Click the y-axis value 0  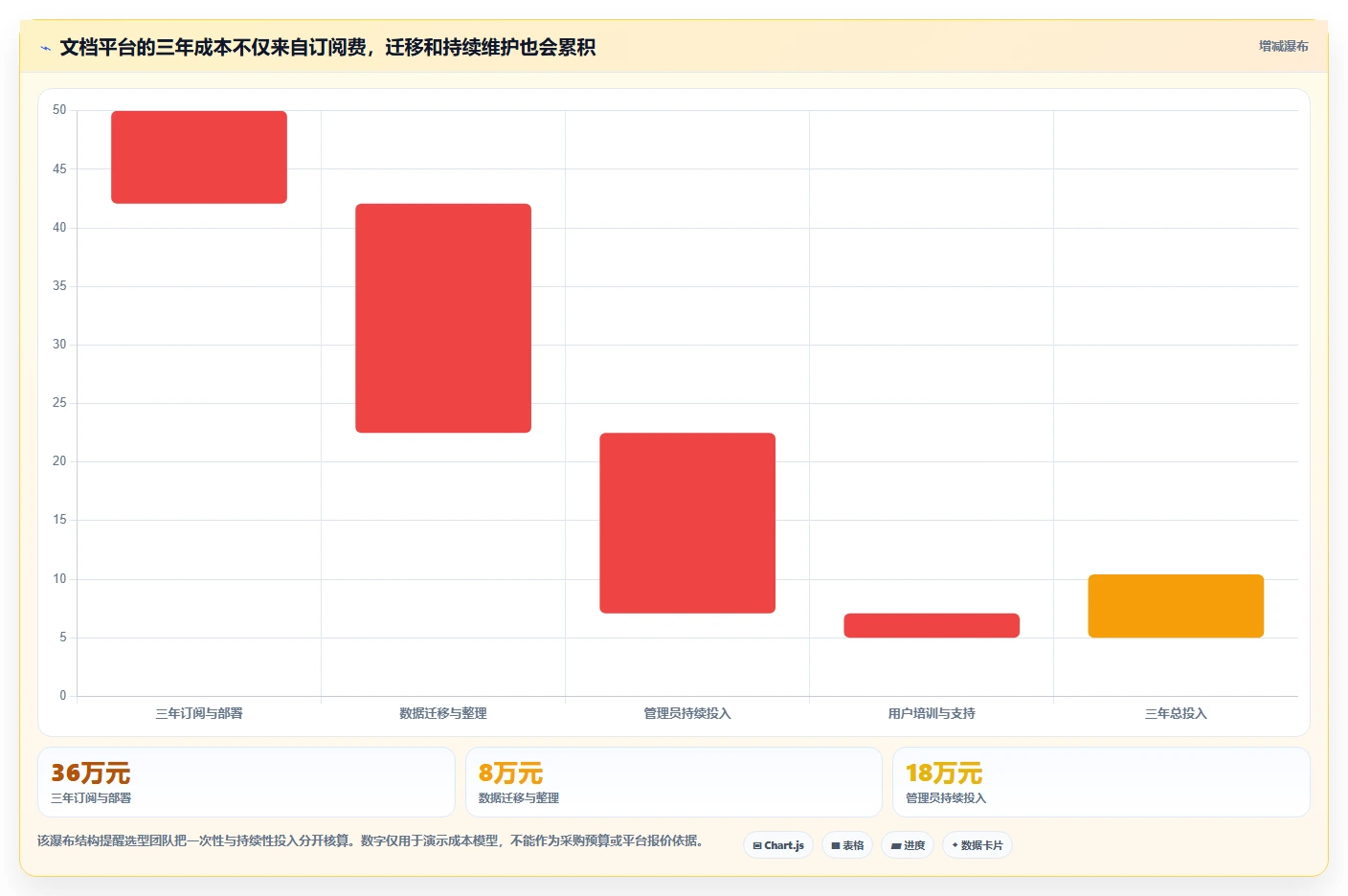pos(63,696)
